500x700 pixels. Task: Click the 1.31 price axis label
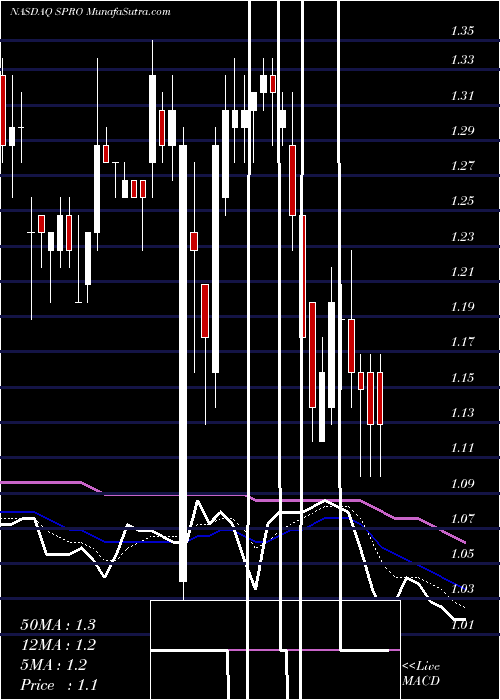[x=462, y=96]
